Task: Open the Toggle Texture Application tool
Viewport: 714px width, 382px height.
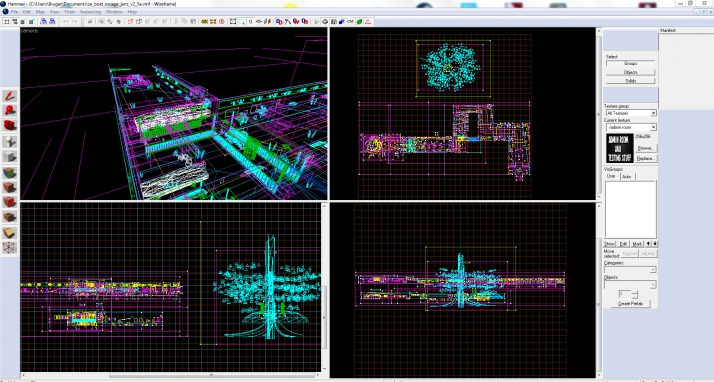Action: click(10, 173)
